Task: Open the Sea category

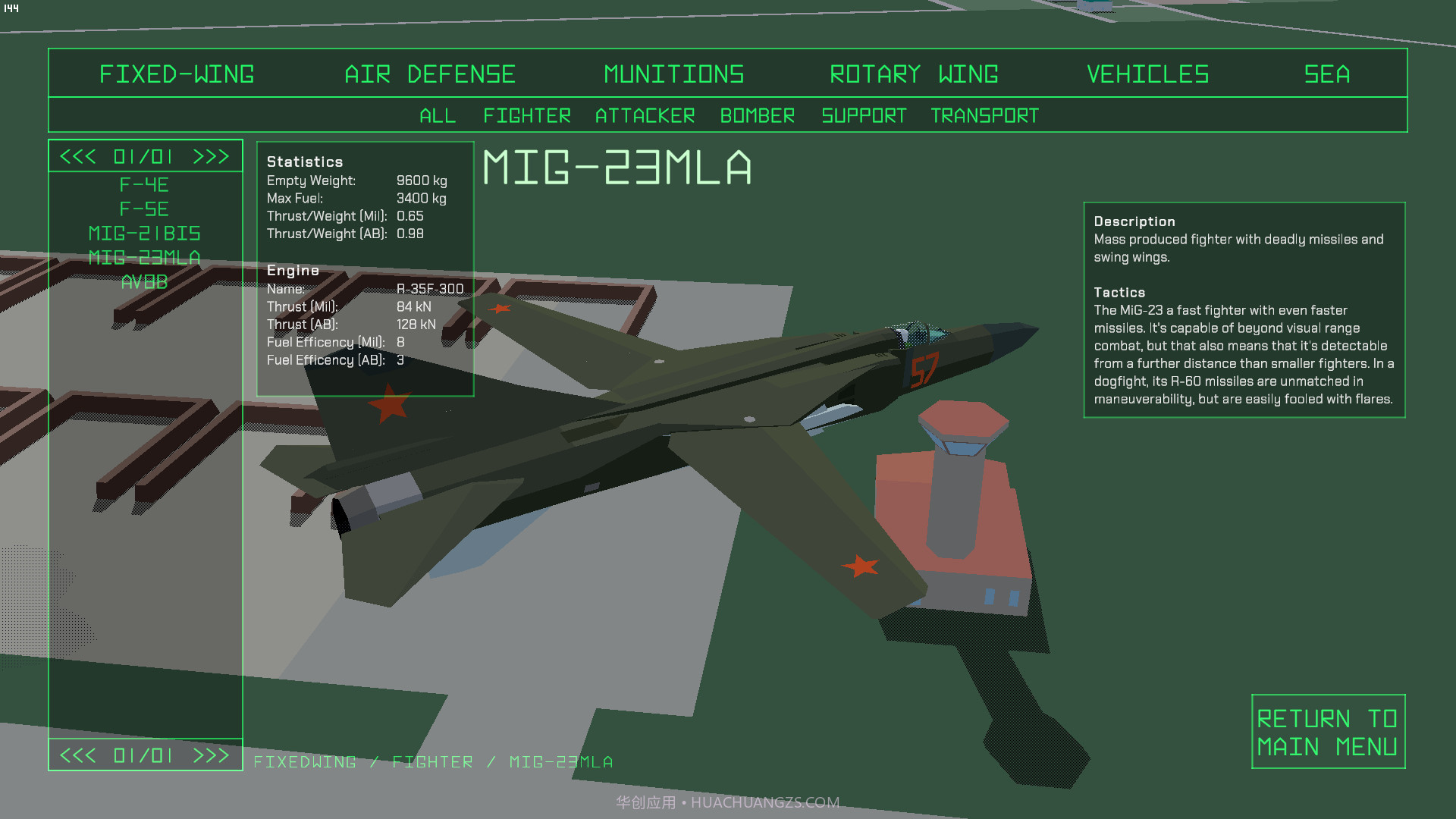Action: click(x=1326, y=74)
